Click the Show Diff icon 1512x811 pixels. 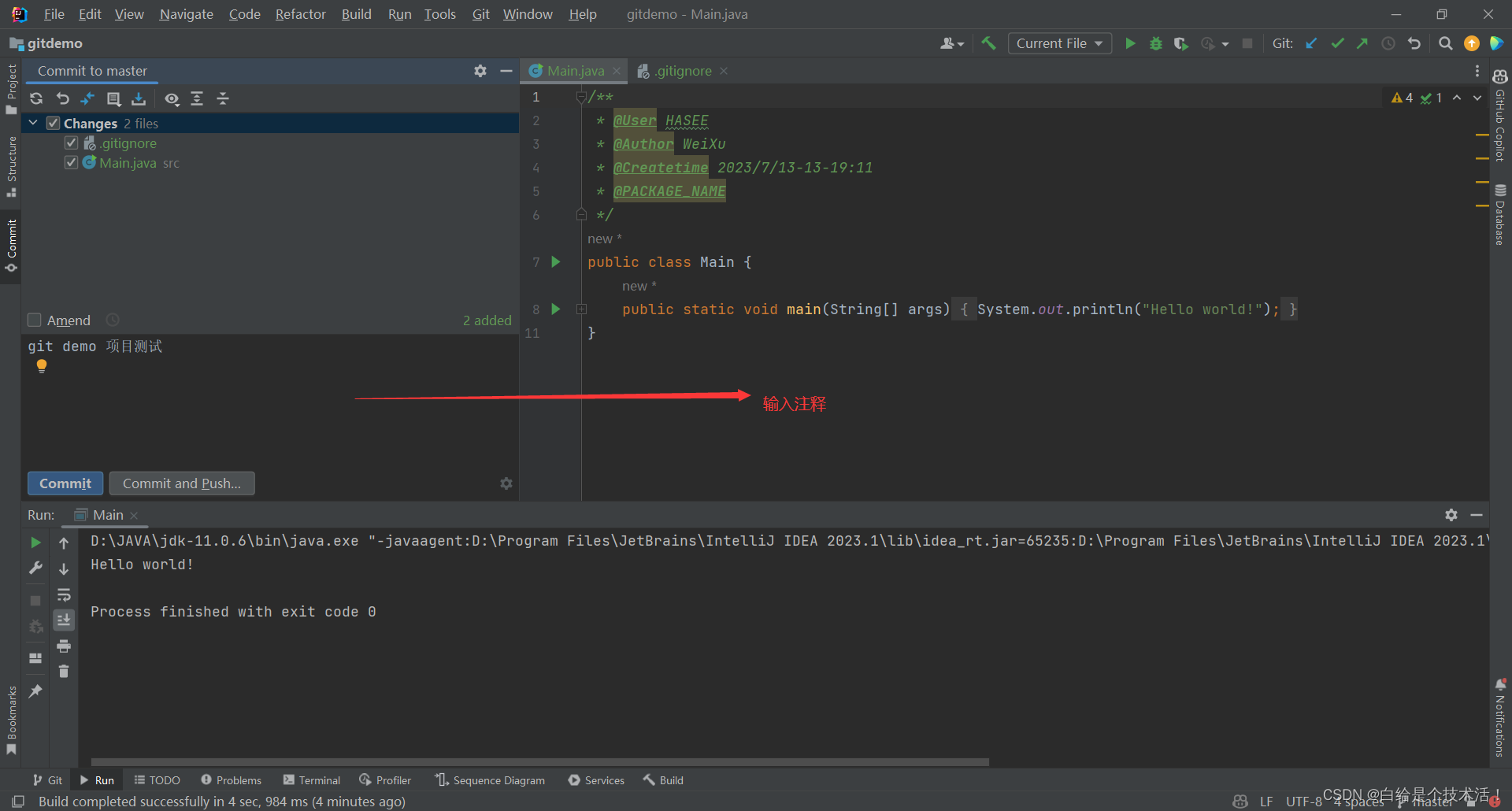point(87,98)
